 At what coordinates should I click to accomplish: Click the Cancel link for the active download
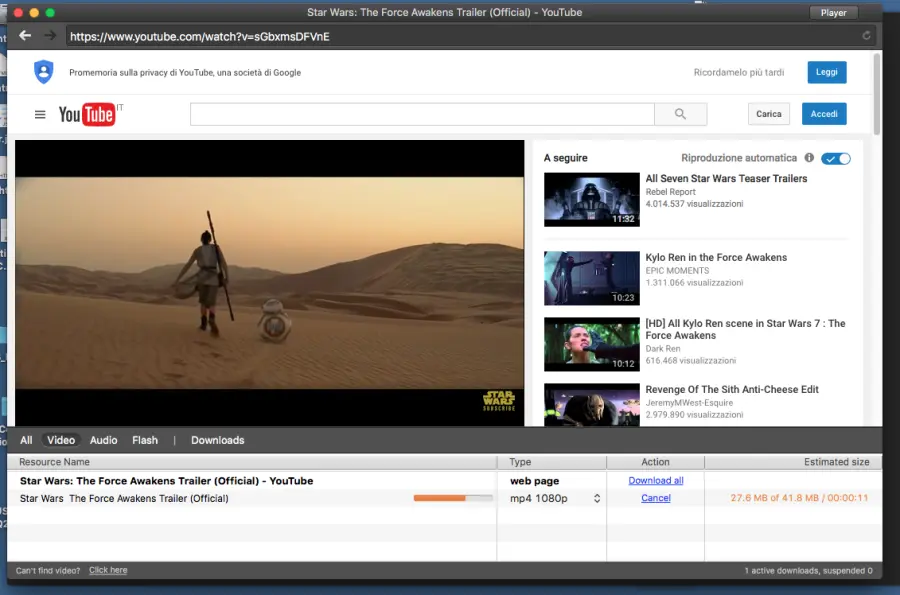pos(655,498)
